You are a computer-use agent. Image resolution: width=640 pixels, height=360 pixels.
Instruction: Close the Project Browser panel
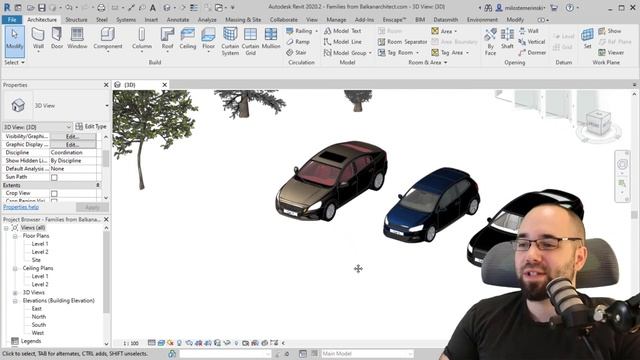tap(106, 220)
